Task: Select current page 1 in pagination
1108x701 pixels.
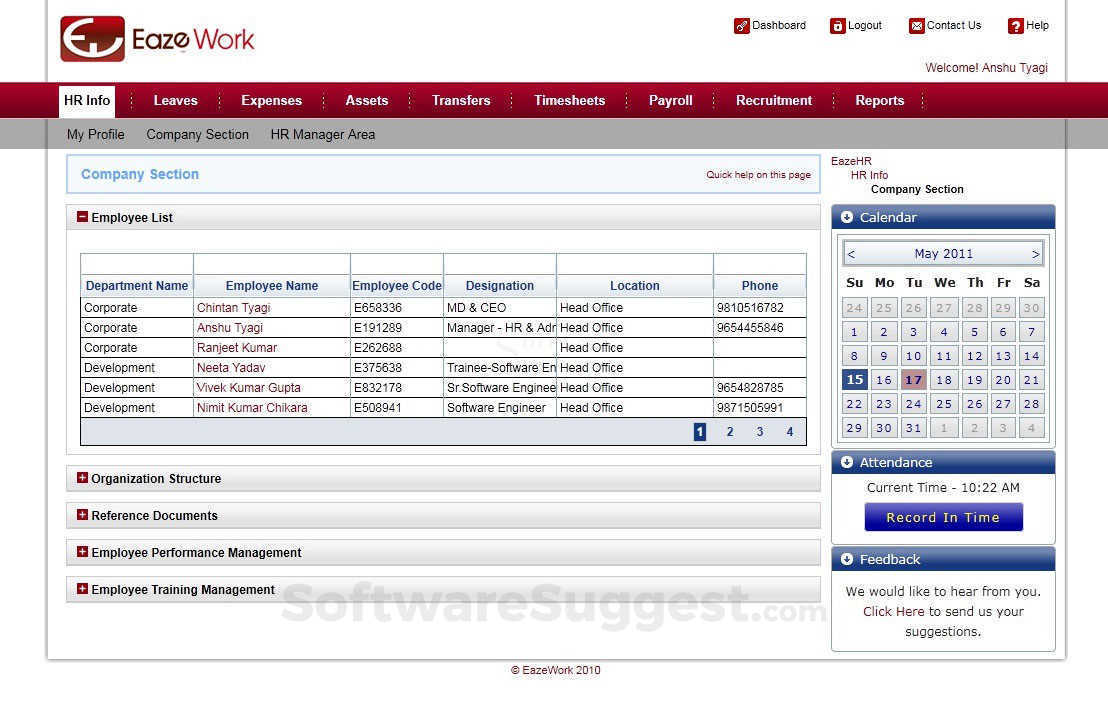Action: [700, 432]
